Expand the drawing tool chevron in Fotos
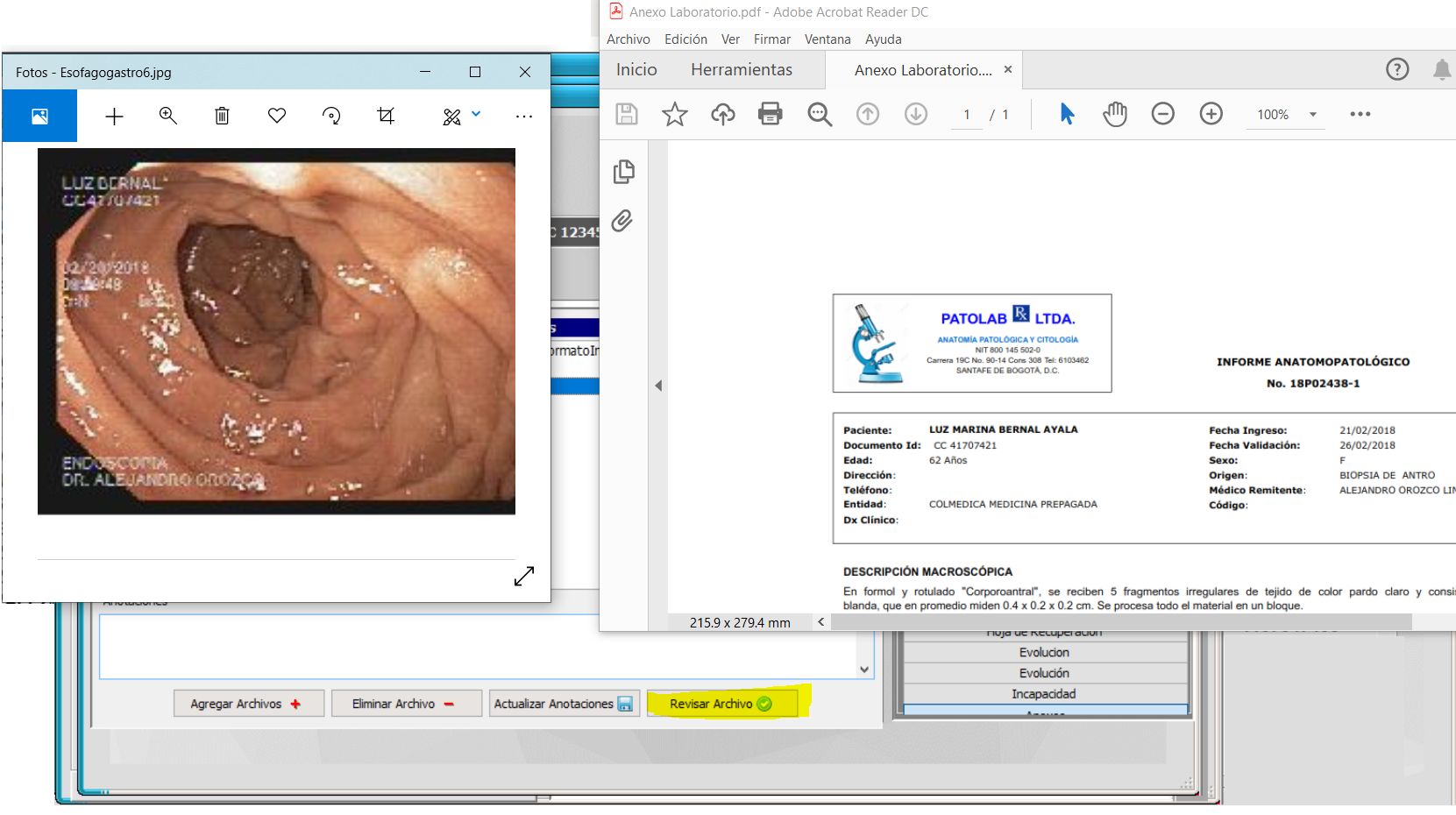This screenshot has height=815, width=1456. 476,115
